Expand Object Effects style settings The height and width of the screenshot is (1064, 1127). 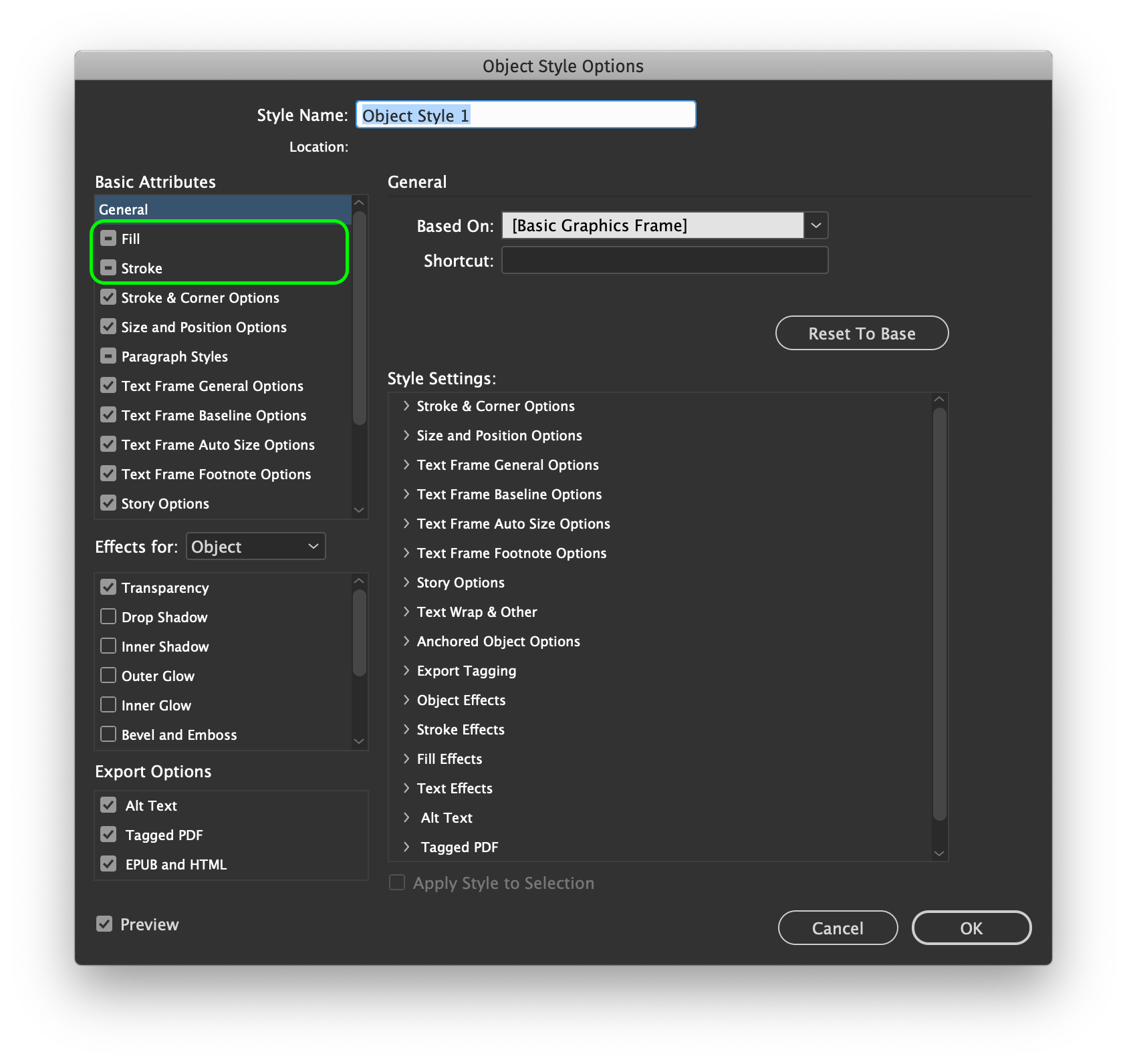[x=406, y=700]
